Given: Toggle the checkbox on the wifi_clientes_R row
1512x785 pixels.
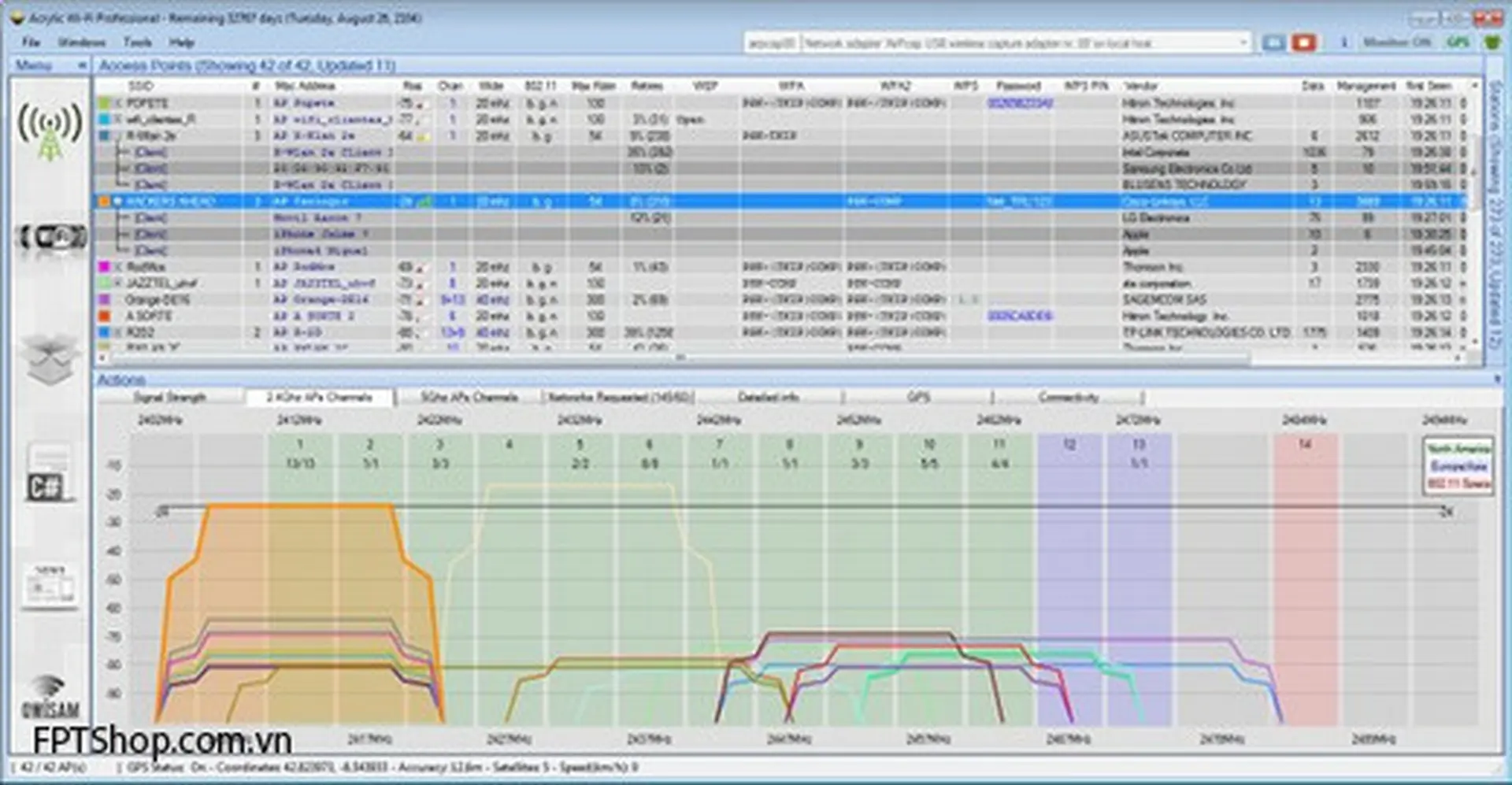Looking at the screenshot, I should pyautogui.click(x=119, y=120).
